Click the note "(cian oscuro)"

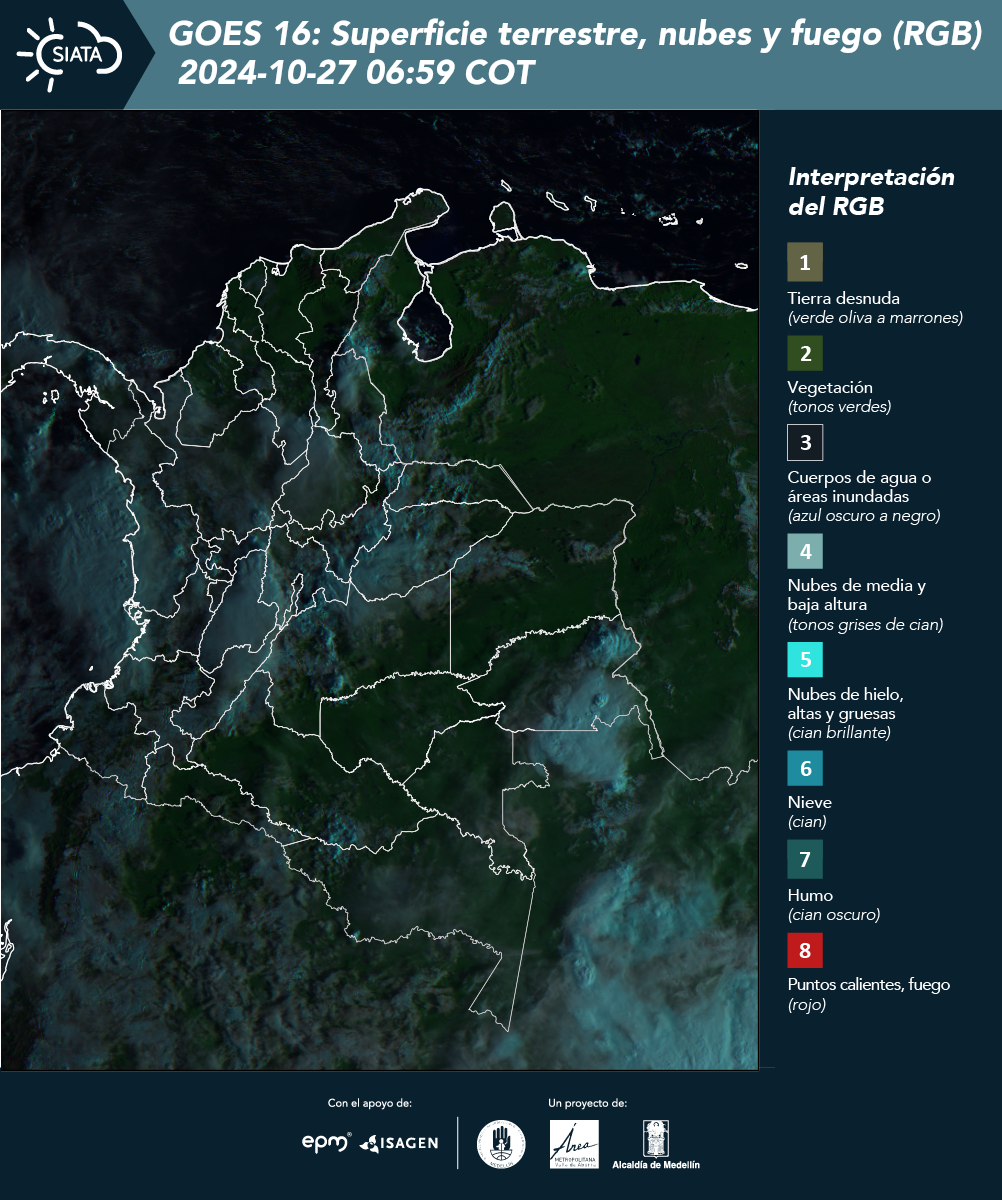click(834, 915)
